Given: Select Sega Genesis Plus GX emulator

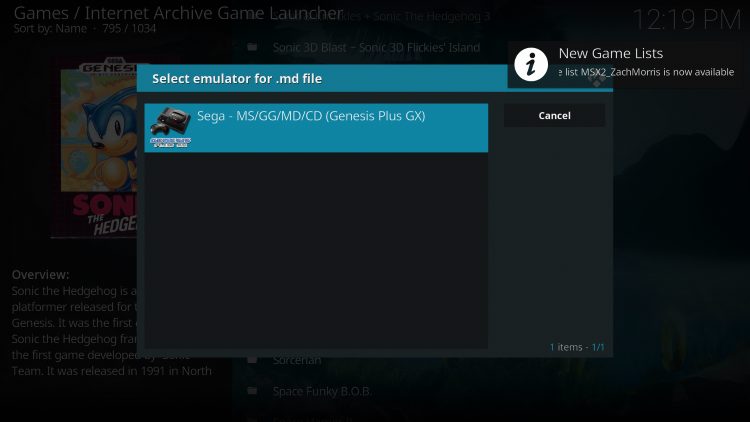Looking at the screenshot, I should (316, 128).
